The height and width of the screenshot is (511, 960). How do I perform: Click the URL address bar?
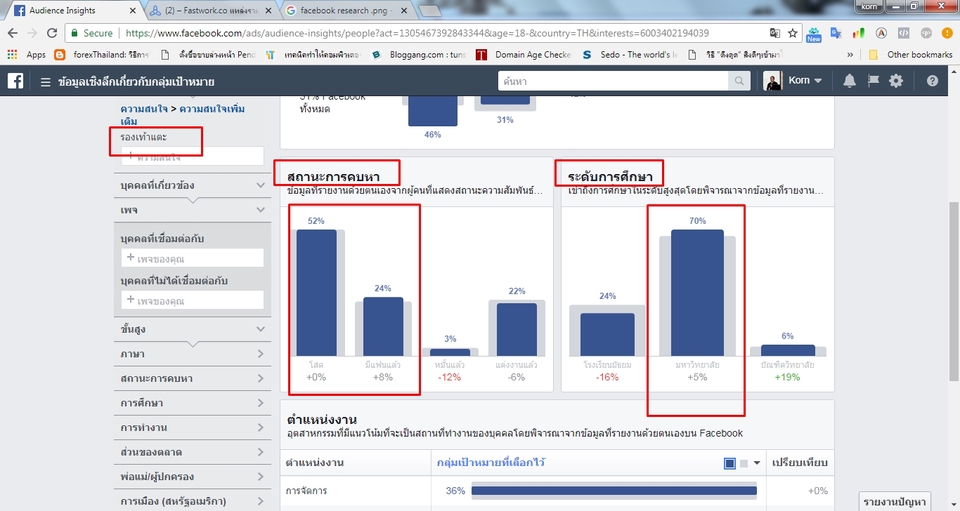coord(416,33)
